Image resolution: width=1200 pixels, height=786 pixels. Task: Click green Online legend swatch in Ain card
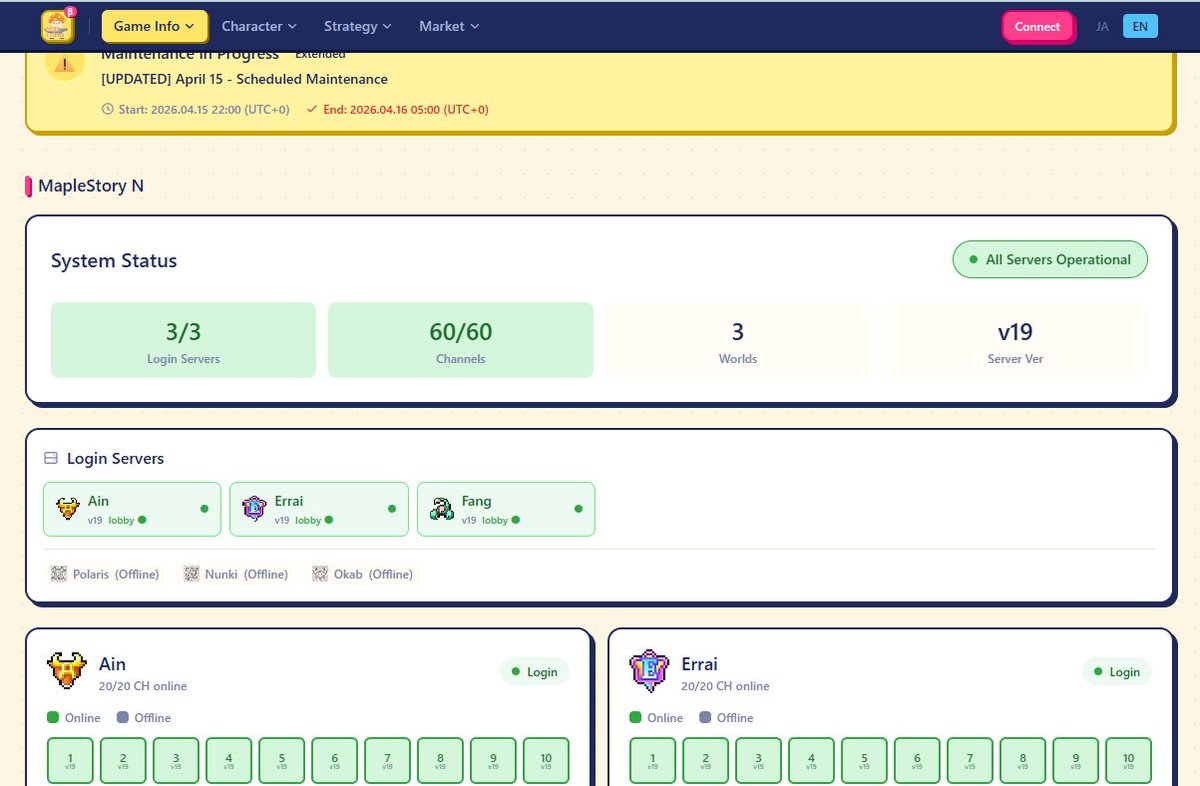pyautogui.click(x=53, y=717)
